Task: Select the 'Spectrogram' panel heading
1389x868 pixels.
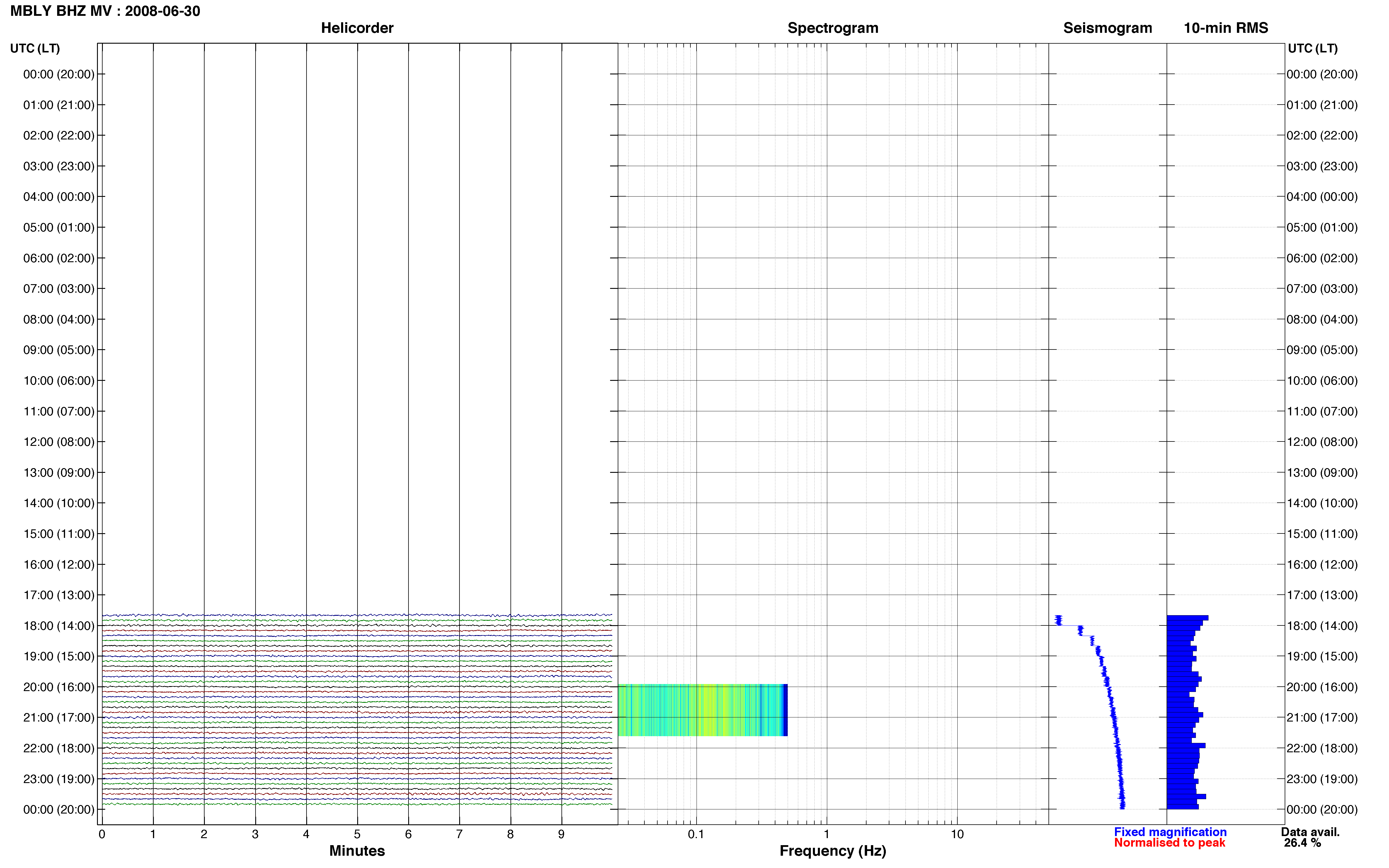Action: pos(833,28)
